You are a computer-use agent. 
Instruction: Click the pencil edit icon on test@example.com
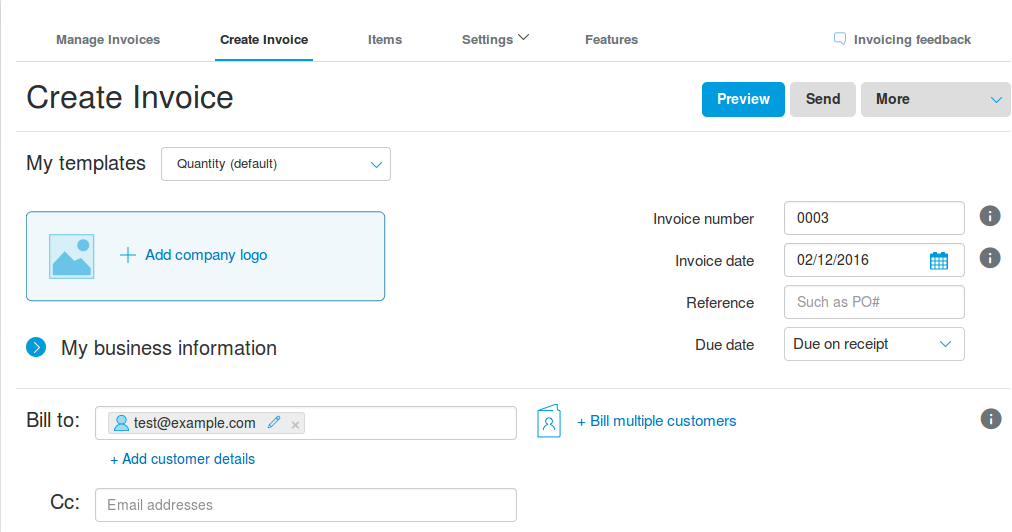(274, 423)
